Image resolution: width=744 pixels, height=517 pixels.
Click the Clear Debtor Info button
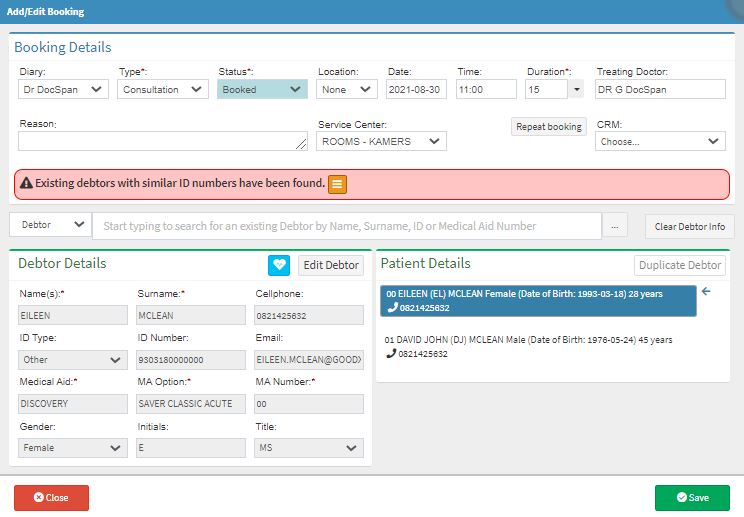[689, 226]
